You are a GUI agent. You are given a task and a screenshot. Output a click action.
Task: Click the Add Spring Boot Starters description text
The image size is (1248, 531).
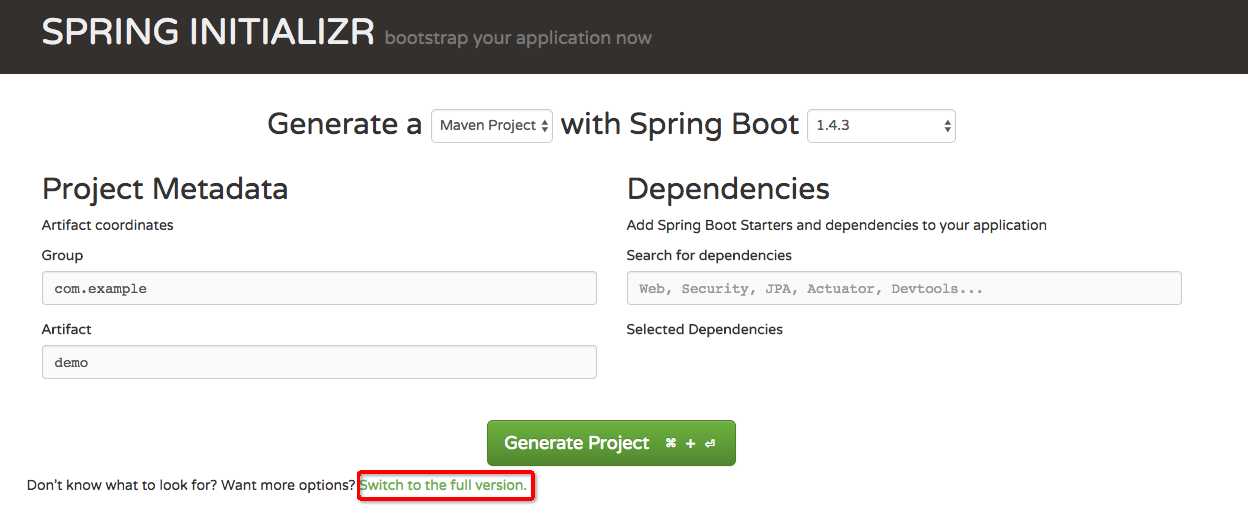[x=837, y=225]
